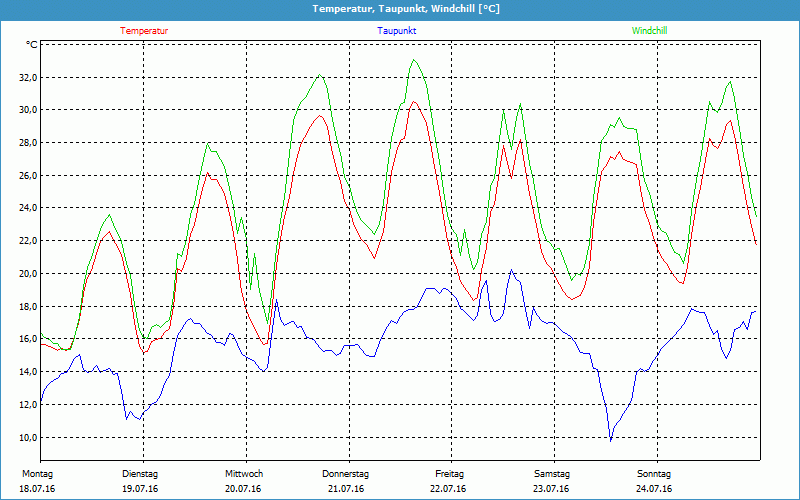This screenshot has height=500, width=800.
Task: Click the 12,0 y-axis value
Action: pyautogui.click(x=28, y=405)
